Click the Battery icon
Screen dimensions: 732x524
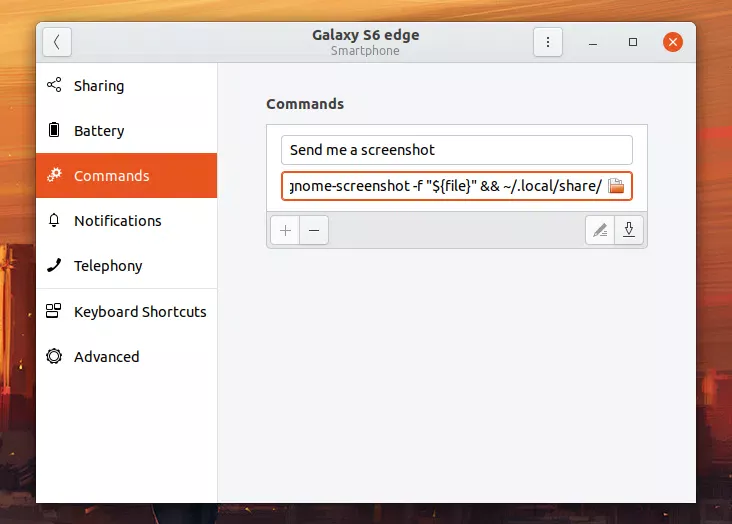coord(54,130)
